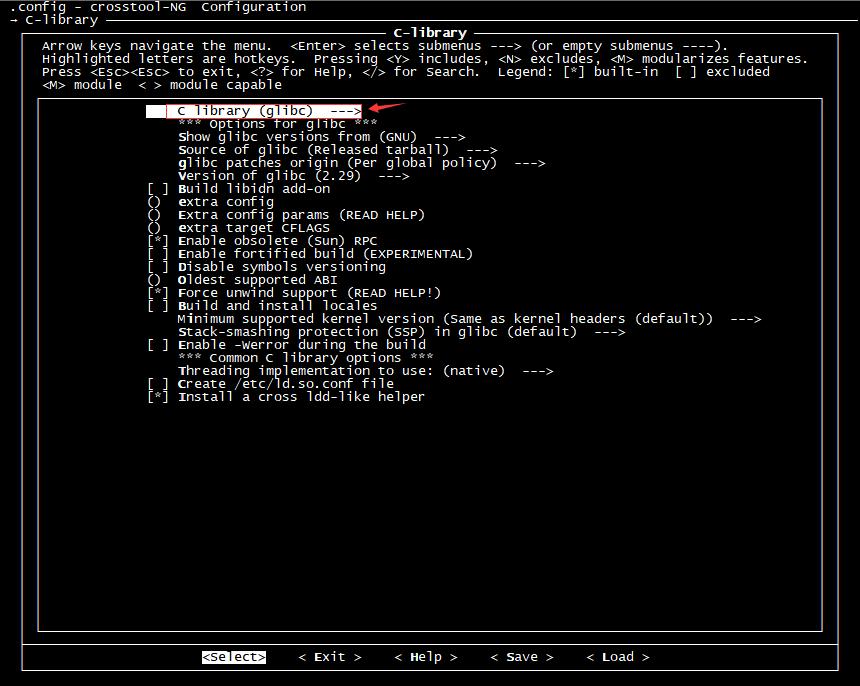Toggle Enable -Werror during the build
Viewport: 860px width, 686px height.
(286, 345)
